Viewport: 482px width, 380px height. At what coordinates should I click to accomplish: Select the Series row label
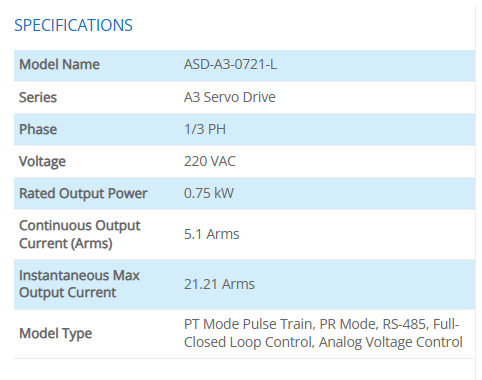click(x=38, y=97)
